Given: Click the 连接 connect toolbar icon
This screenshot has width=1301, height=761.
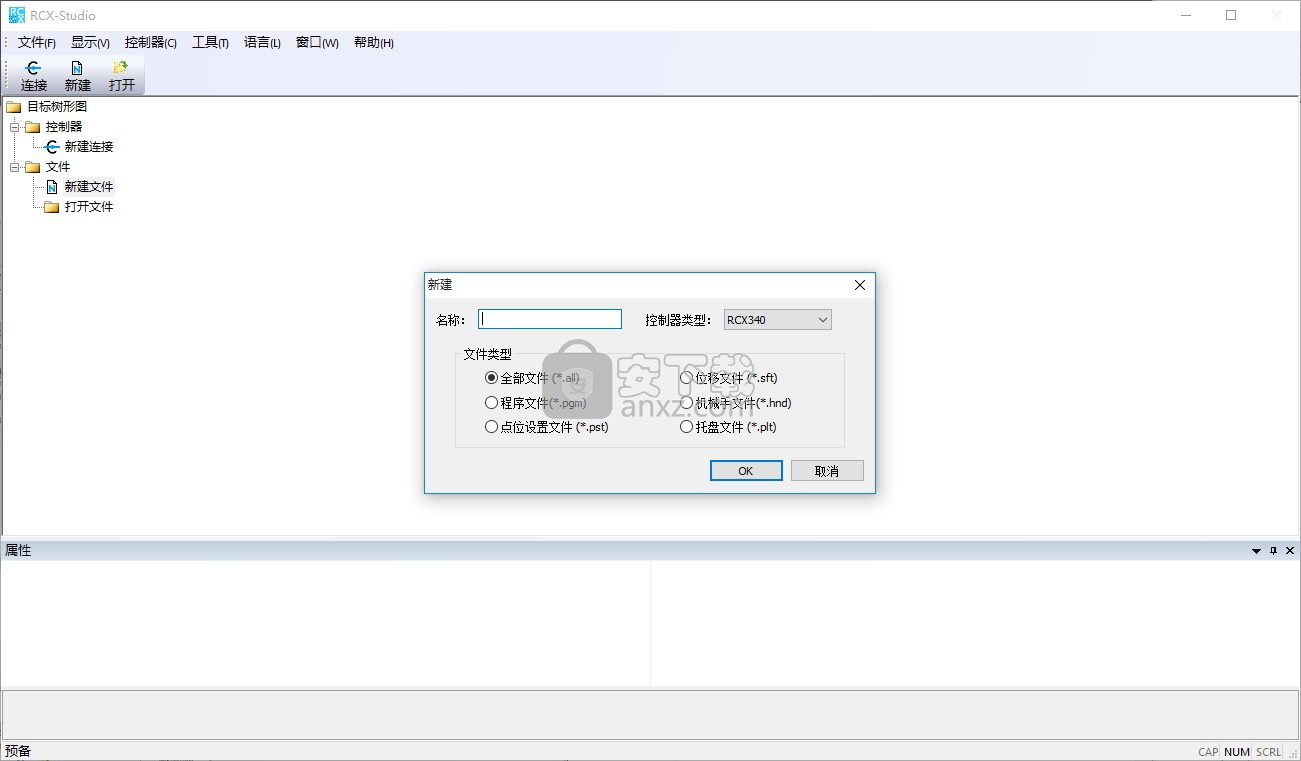Looking at the screenshot, I should [34, 68].
